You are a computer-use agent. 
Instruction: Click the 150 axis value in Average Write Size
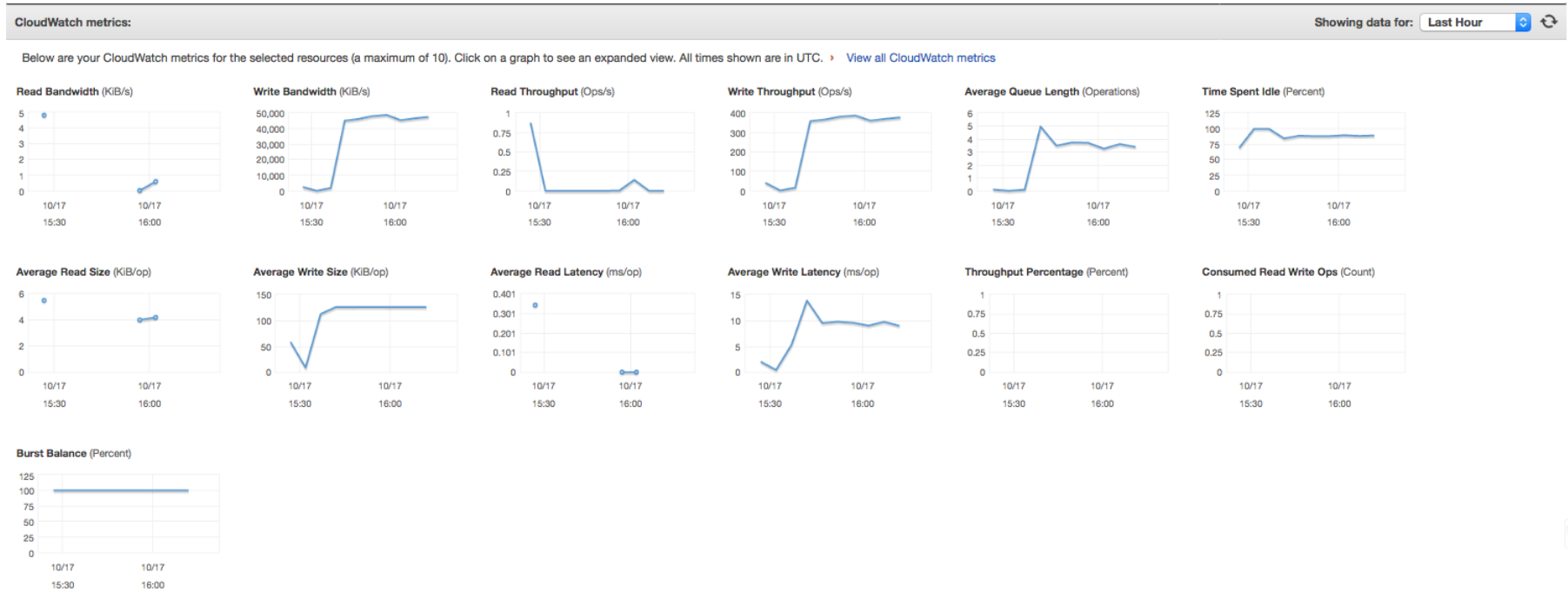pos(264,296)
